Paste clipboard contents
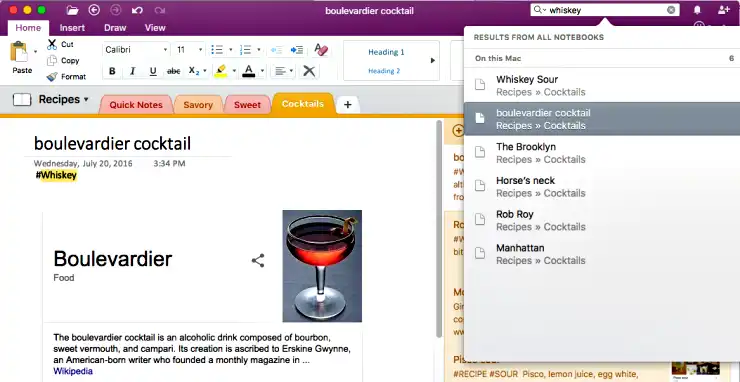740x382 pixels. 21,58
